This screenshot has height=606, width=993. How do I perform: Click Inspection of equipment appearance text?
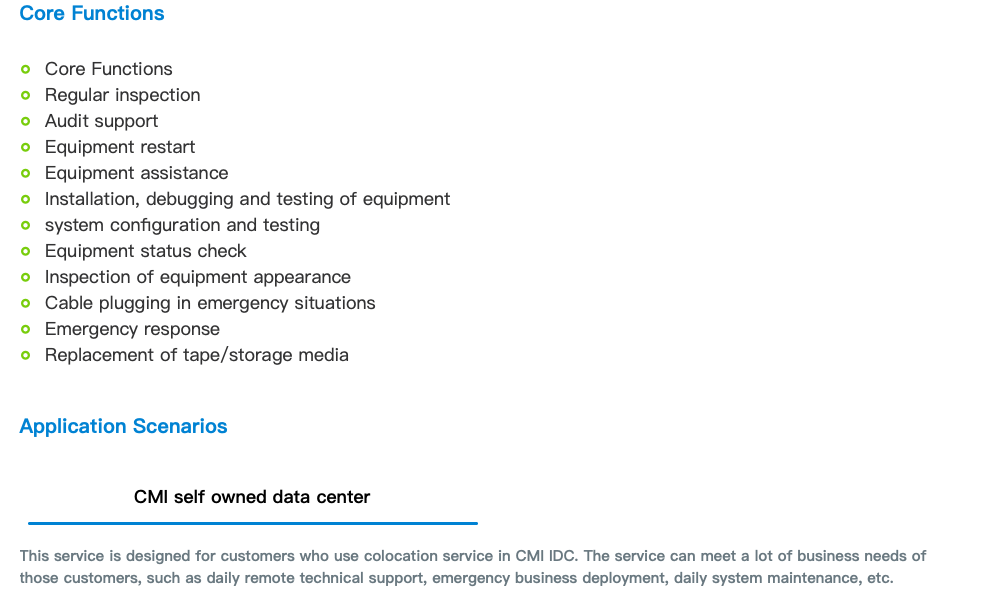click(x=198, y=277)
